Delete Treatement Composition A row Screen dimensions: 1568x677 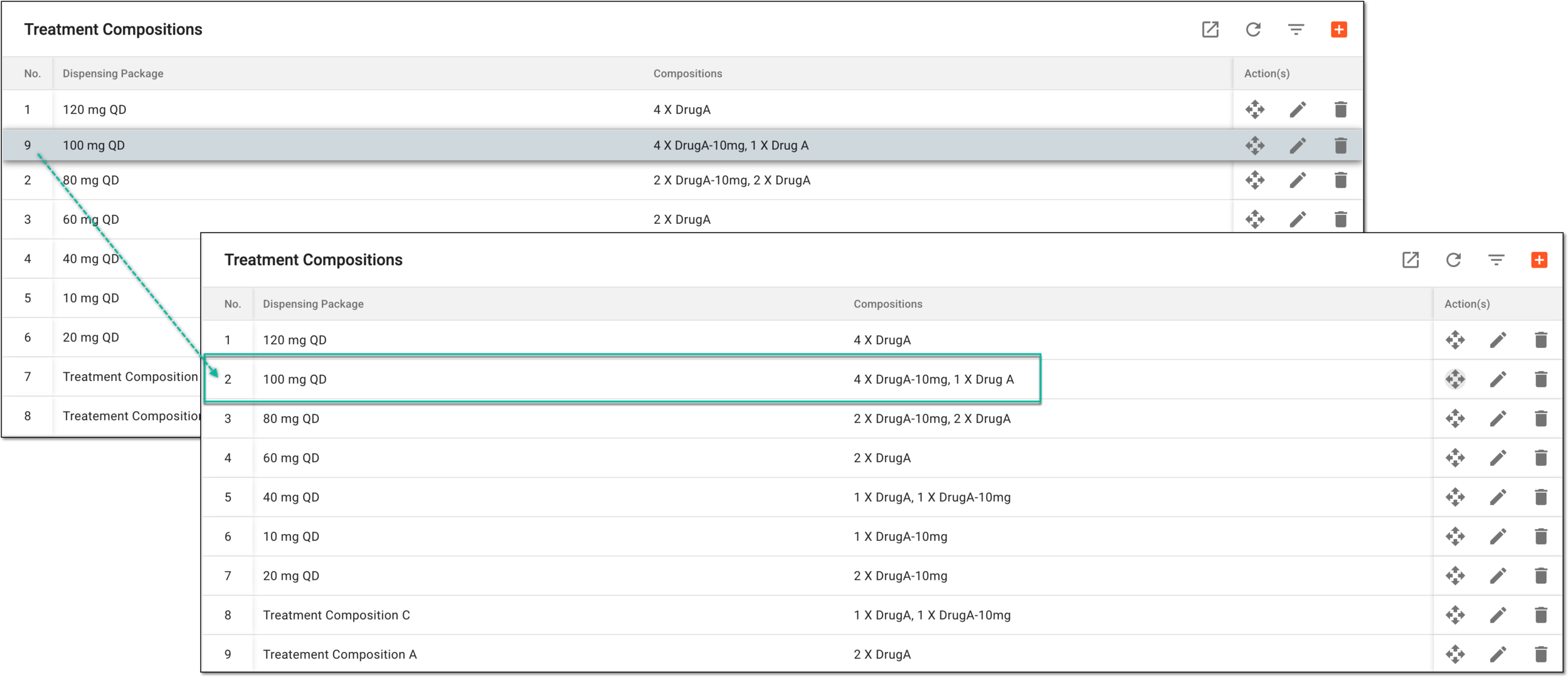click(x=1541, y=654)
